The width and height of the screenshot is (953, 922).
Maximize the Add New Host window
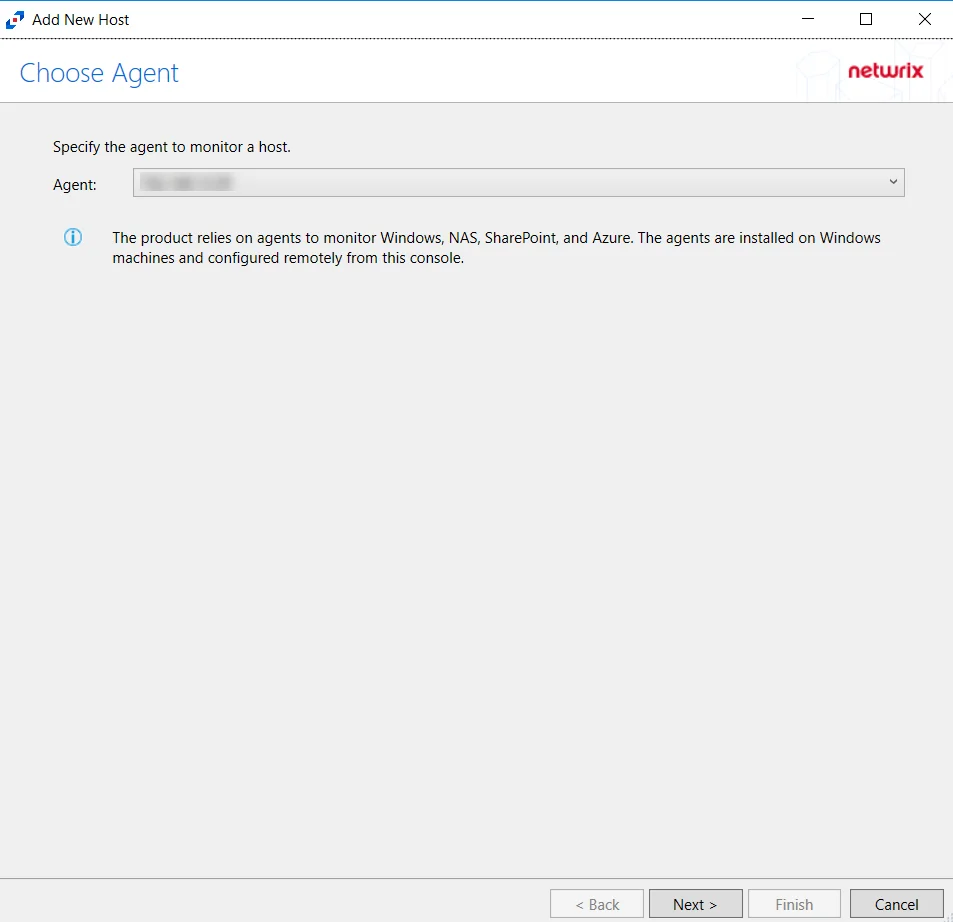pyautogui.click(x=866, y=19)
